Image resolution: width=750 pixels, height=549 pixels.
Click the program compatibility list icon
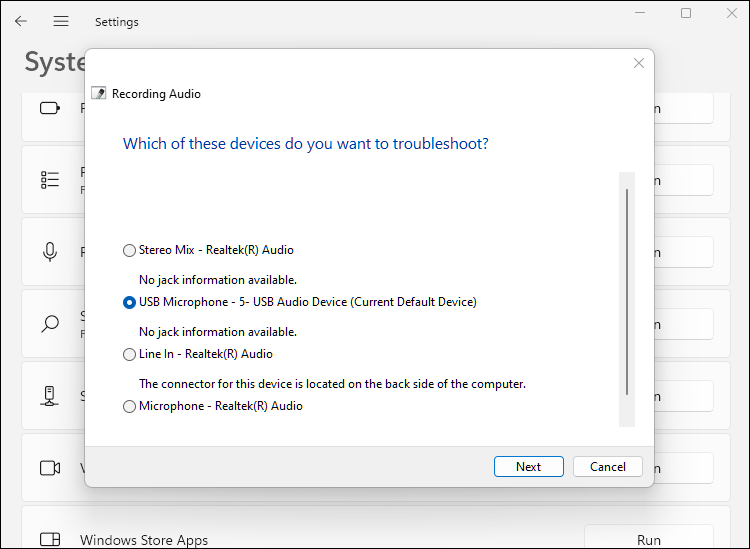click(x=50, y=180)
